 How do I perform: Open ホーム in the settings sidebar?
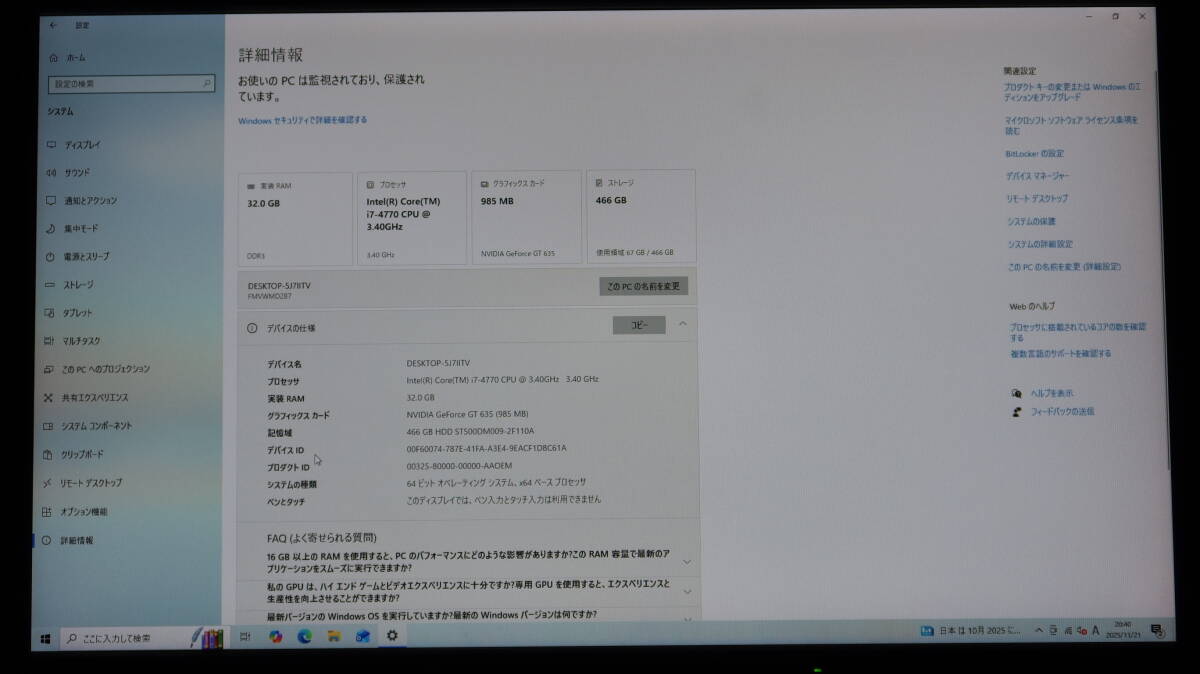point(66,58)
